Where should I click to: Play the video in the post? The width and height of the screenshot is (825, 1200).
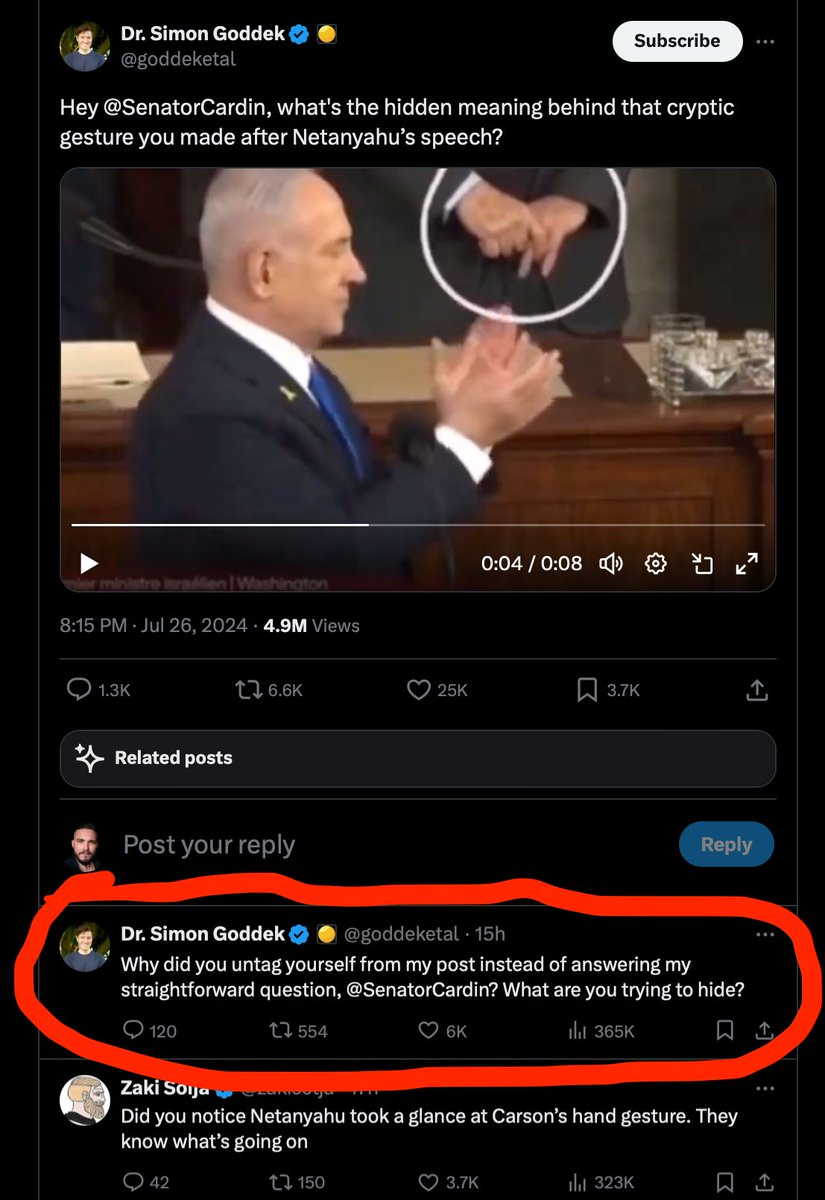coord(89,563)
